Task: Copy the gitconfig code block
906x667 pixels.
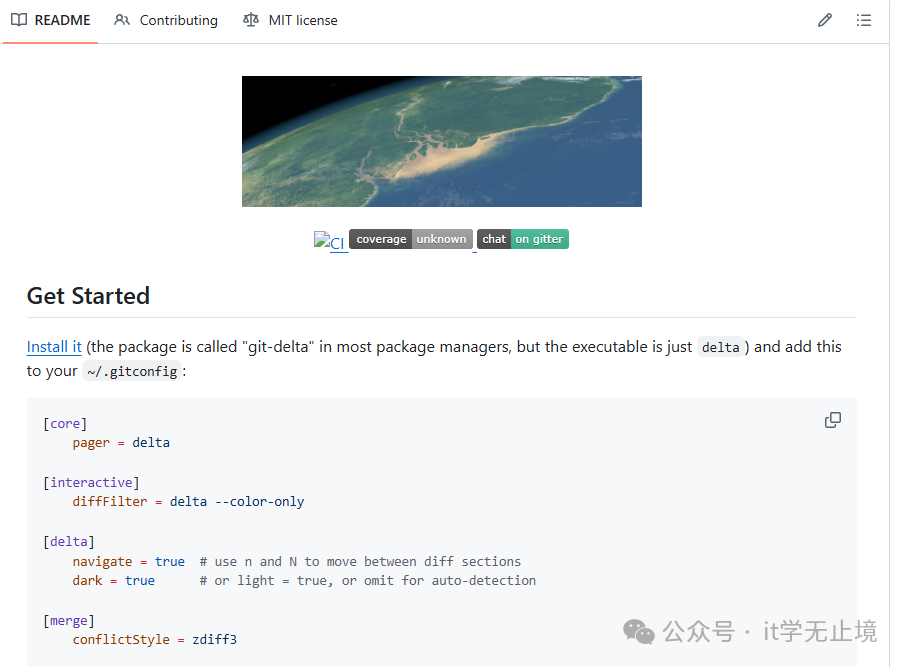Action: (832, 420)
